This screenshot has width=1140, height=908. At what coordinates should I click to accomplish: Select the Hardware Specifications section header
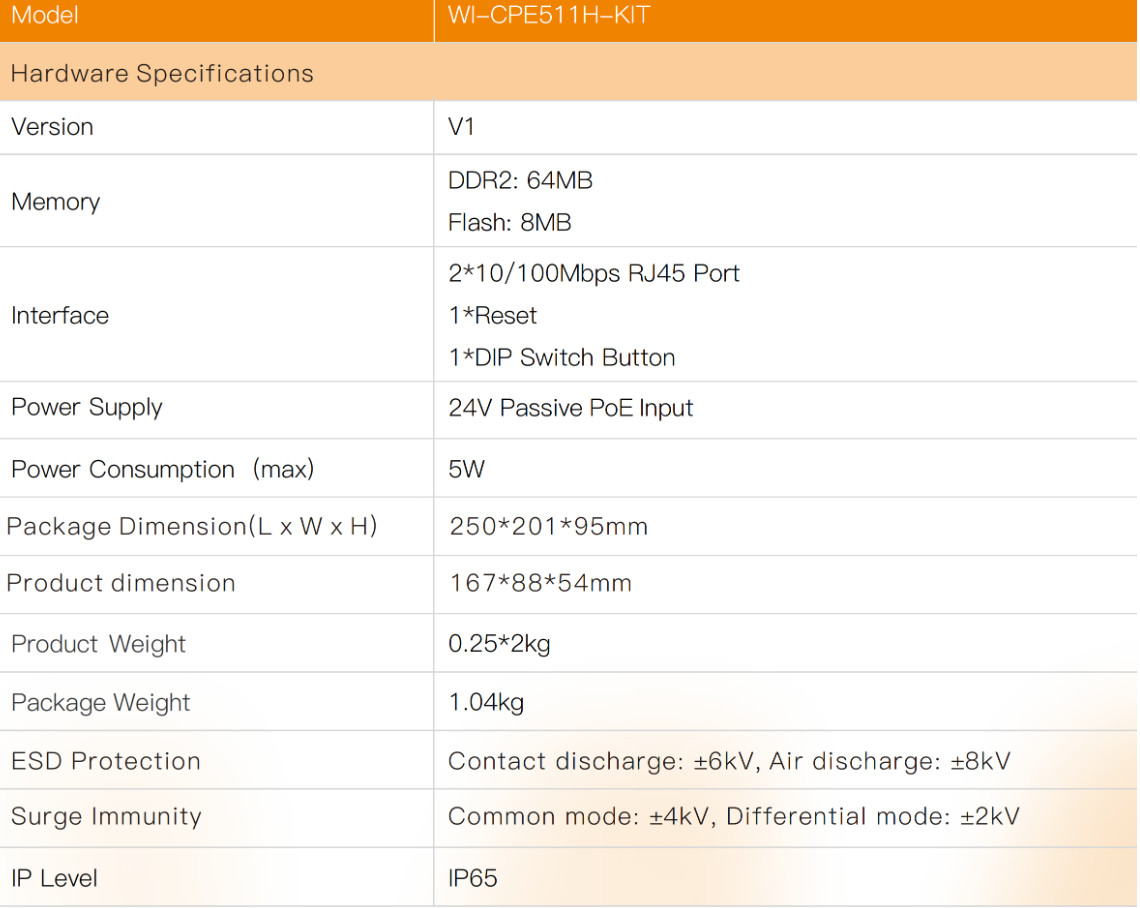(x=162, y=73)
